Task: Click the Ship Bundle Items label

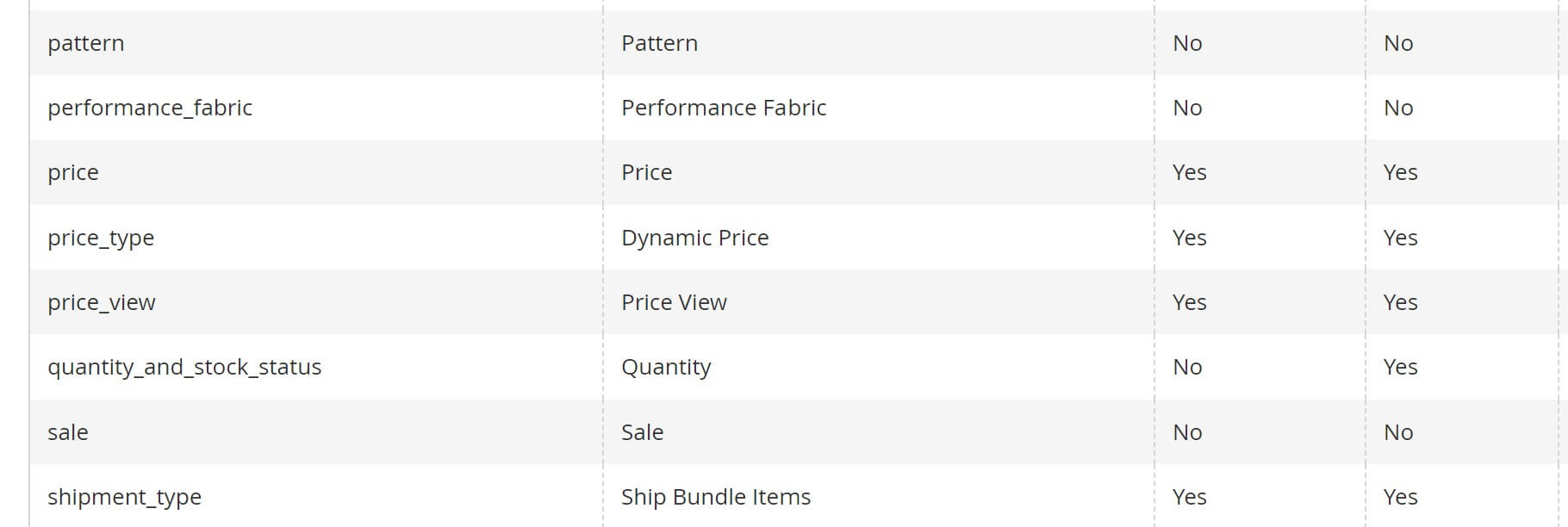Action: [x=716, y=497]
